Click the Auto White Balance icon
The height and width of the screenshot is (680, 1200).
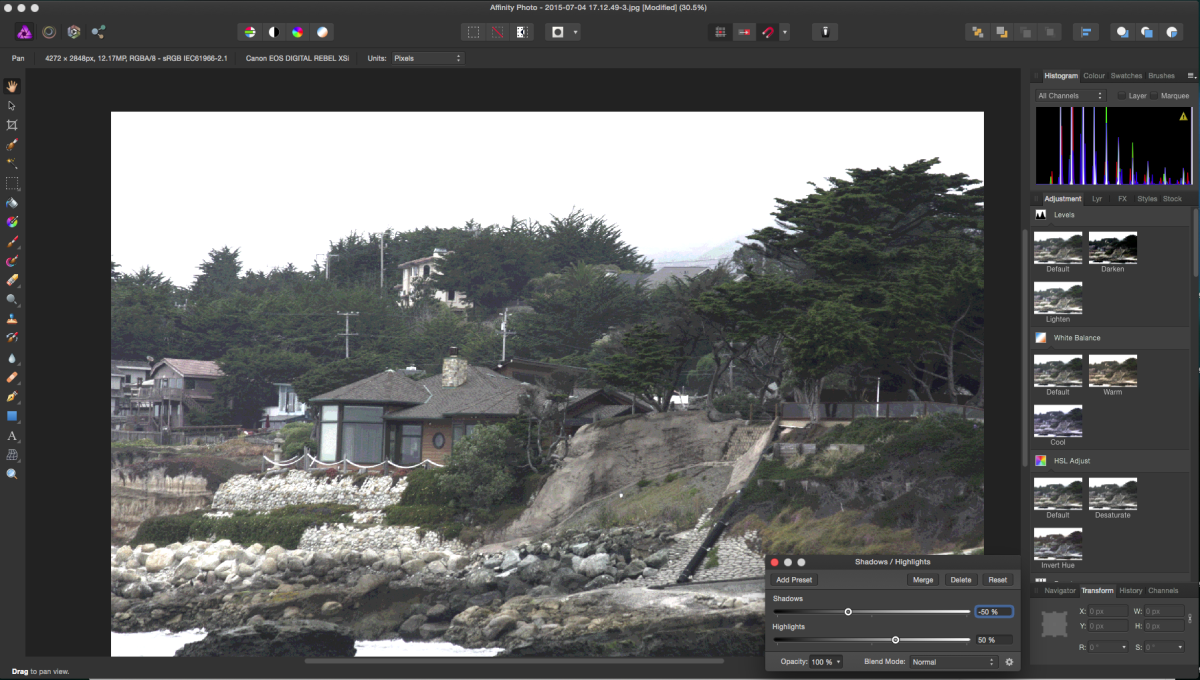click(x=323, y=32)
